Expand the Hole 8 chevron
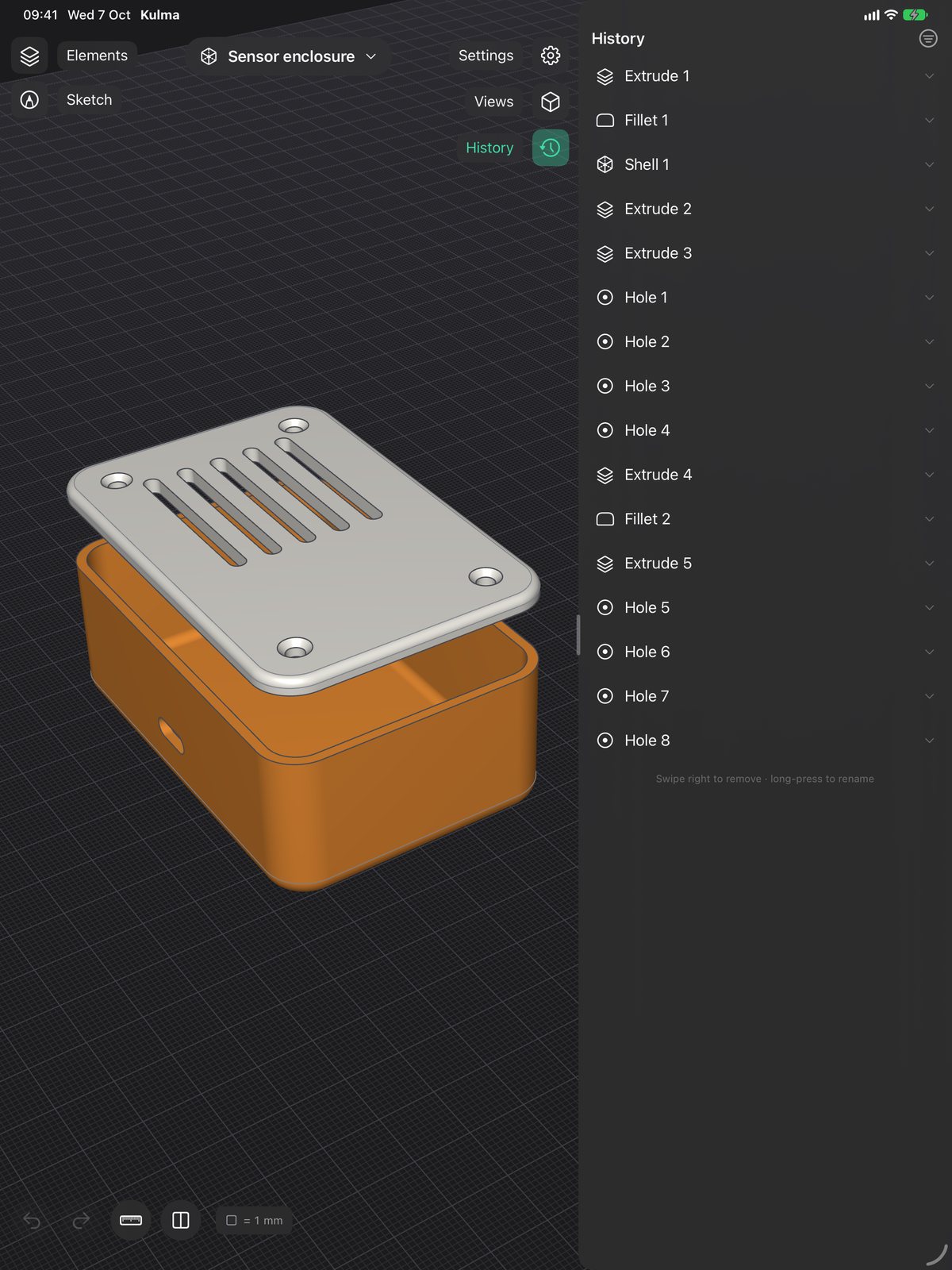The width and height of the screenshot is (952, 1270). tap(929, 741)
